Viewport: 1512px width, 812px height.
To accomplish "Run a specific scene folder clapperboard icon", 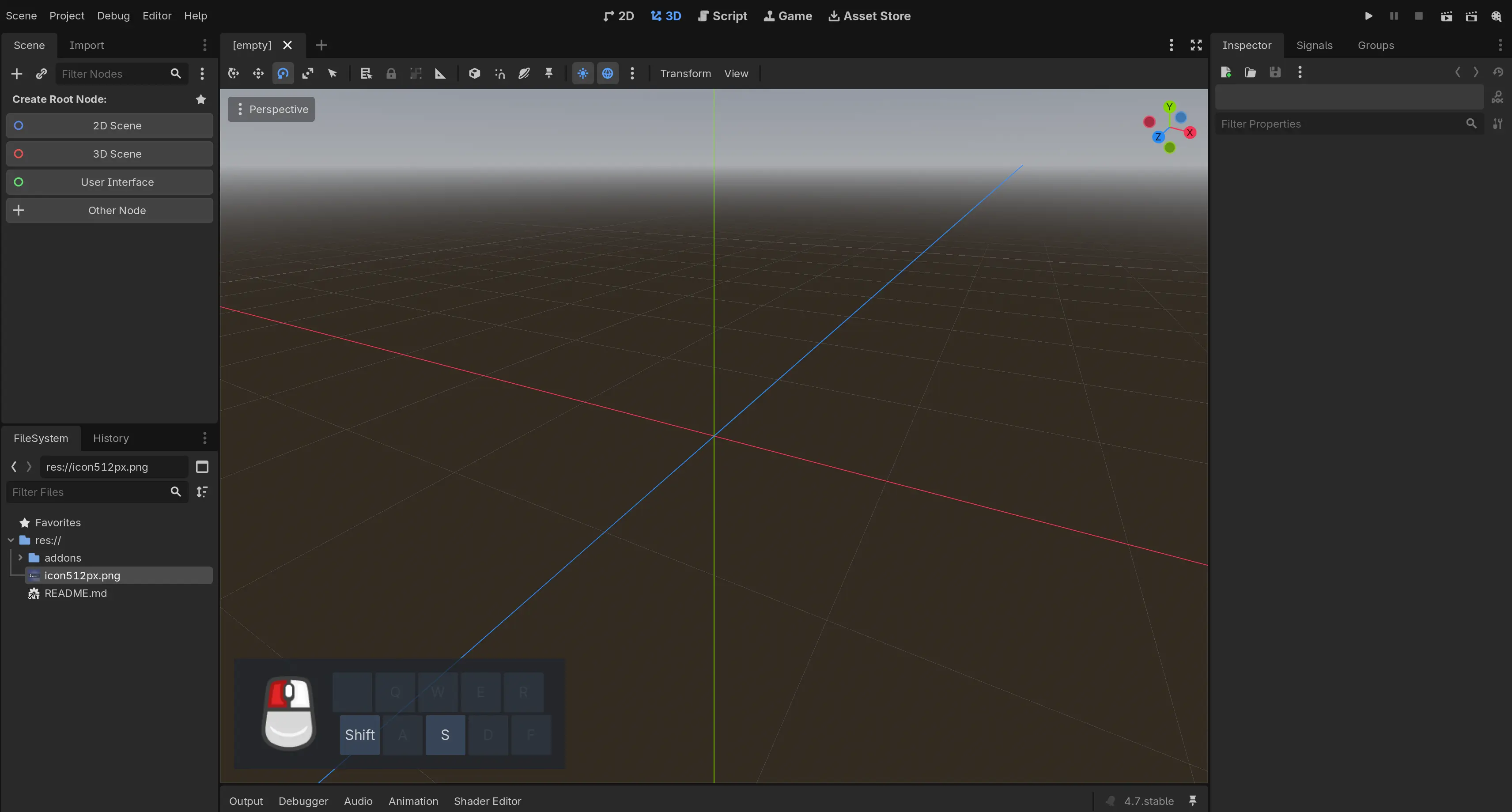I will [1471, 16].
